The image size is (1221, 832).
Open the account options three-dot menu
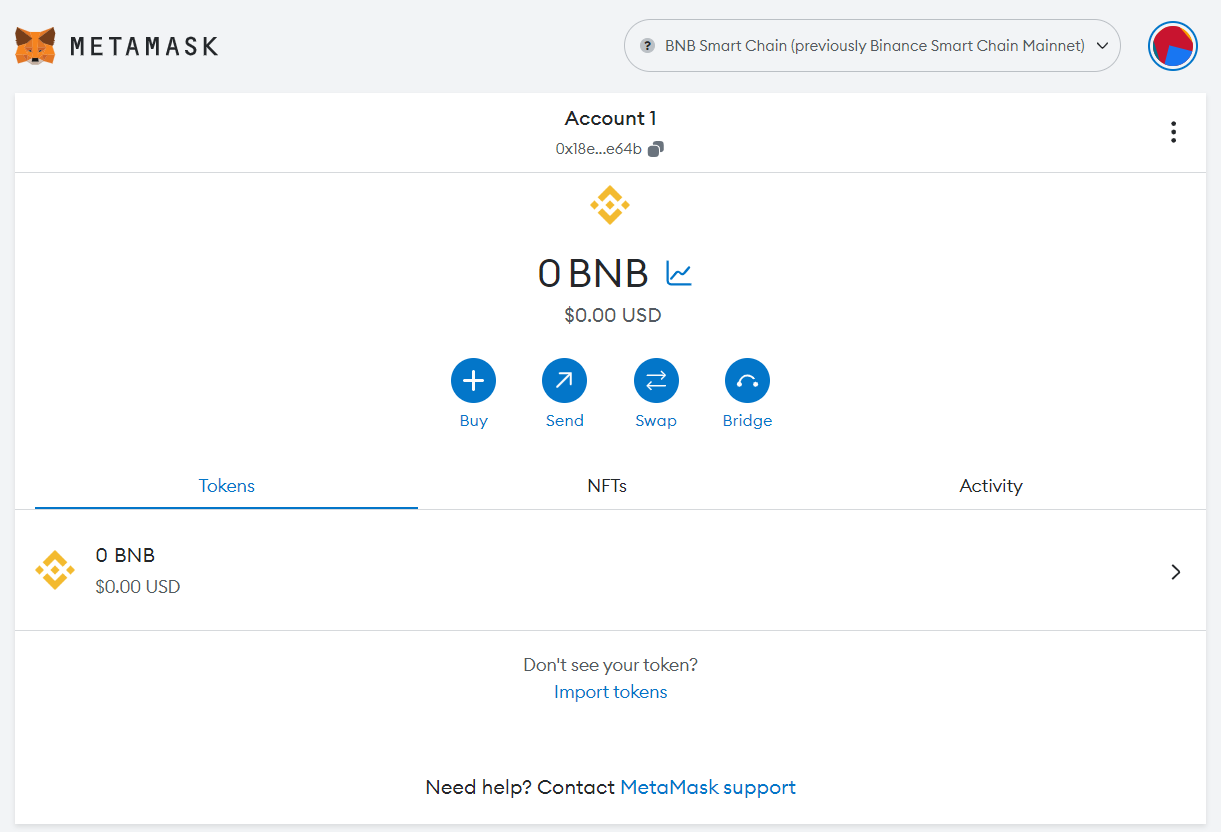pos(1173,132)
